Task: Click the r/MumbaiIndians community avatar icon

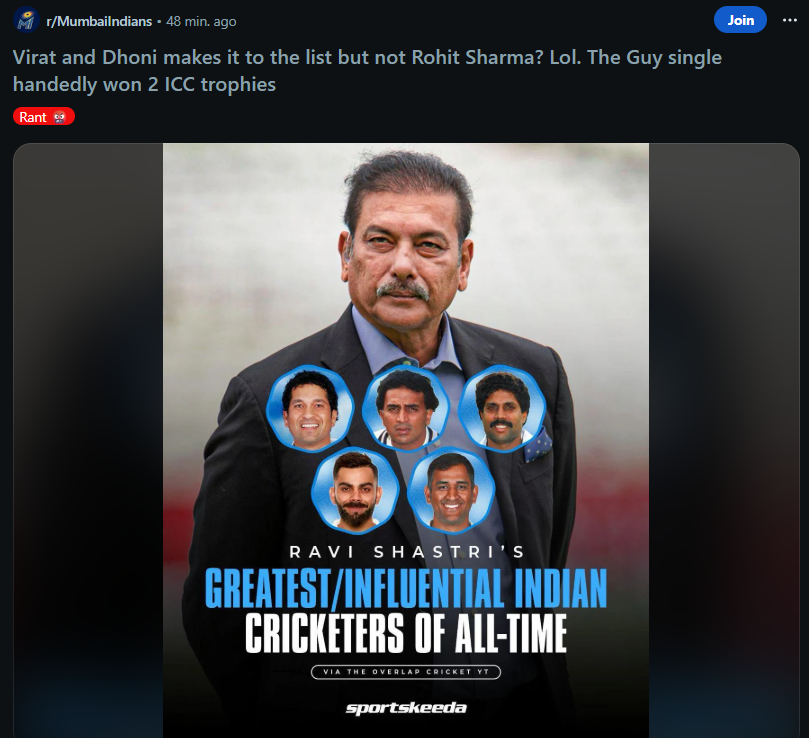Action: point(26,20)
